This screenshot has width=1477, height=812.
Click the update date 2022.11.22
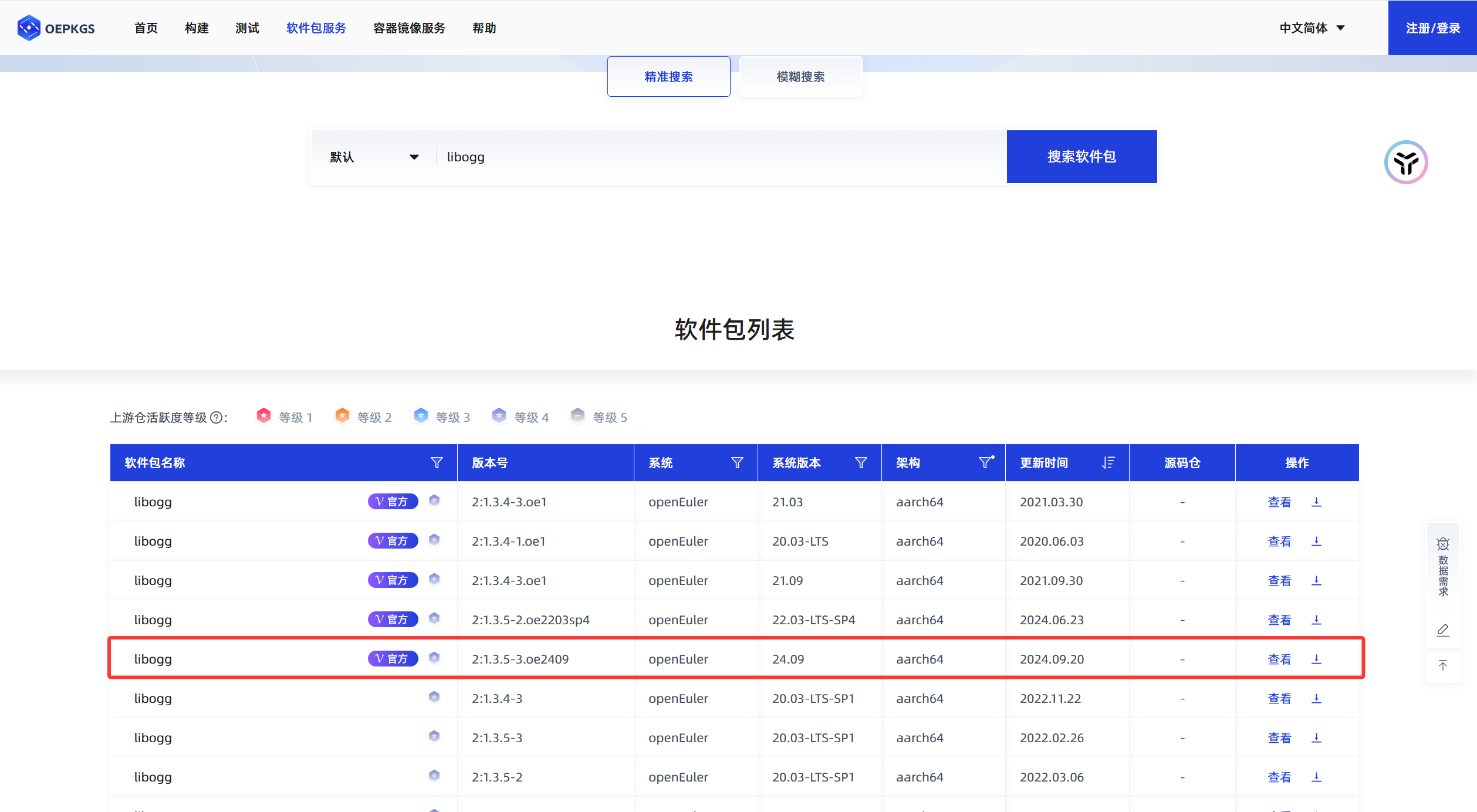click(x=1050, y=699)
